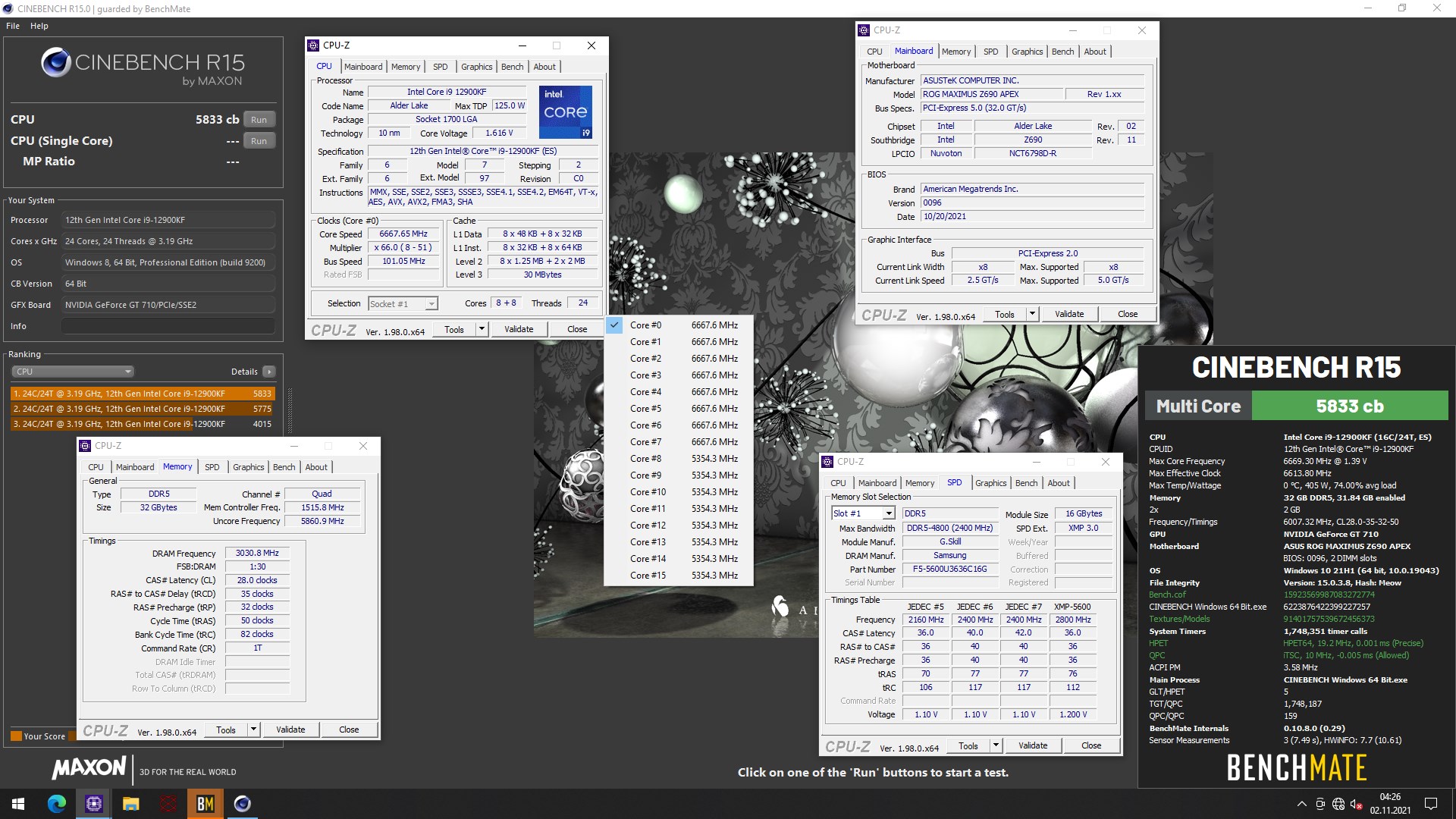Click the network globe tray icon
Image resolution: width=1456 pixels, height=819 pixels.
tap(1338, 804)
